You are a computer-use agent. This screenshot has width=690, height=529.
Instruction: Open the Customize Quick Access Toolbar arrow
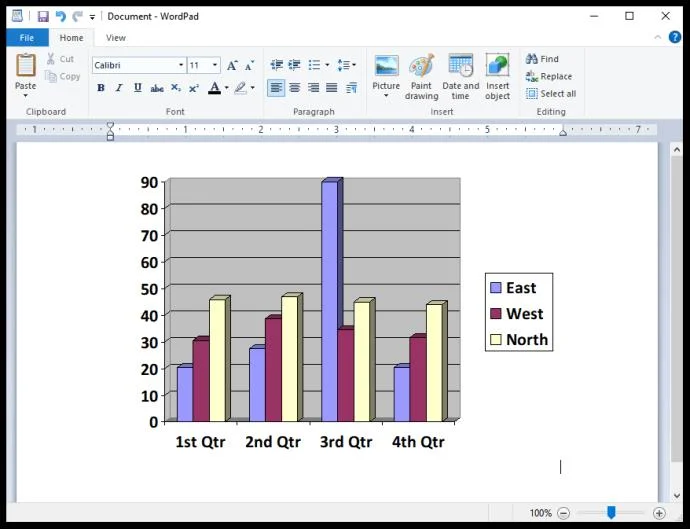point(92,17)
